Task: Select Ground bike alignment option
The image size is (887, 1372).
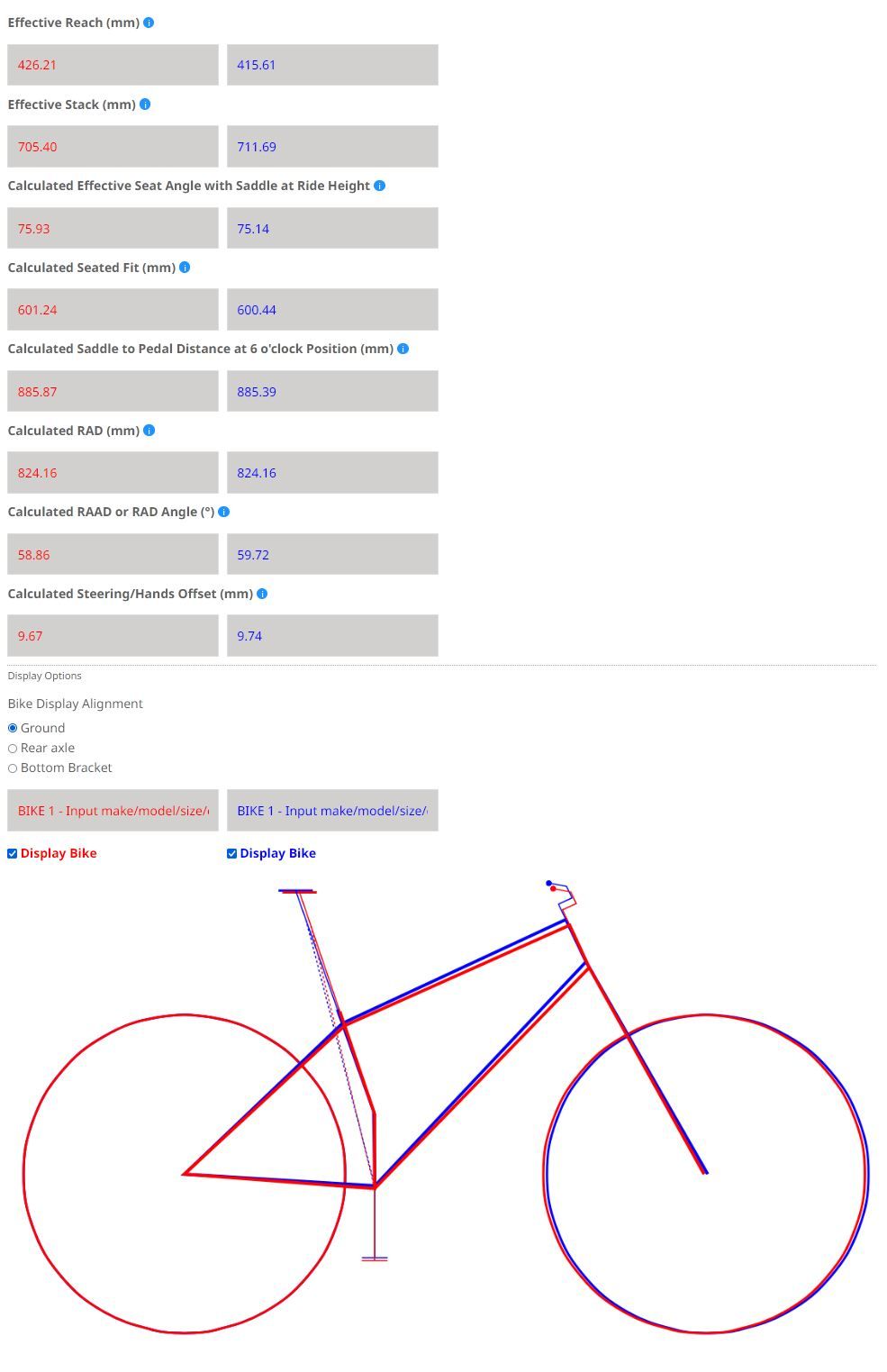Action: coord(13,728)
